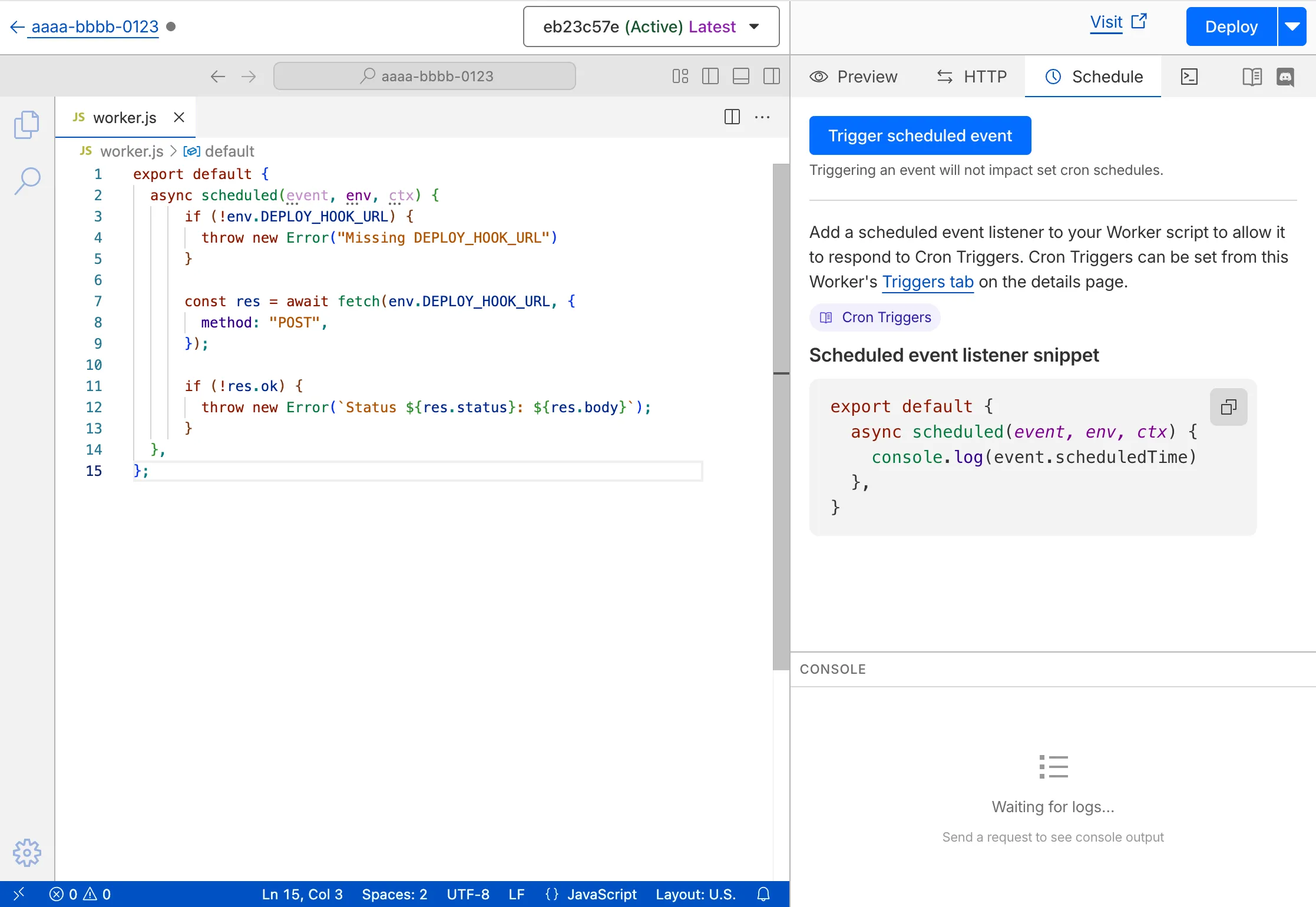Open the Cron Triggers docs link
Viewport: 1316px width, 907px height.
(875, 317)
